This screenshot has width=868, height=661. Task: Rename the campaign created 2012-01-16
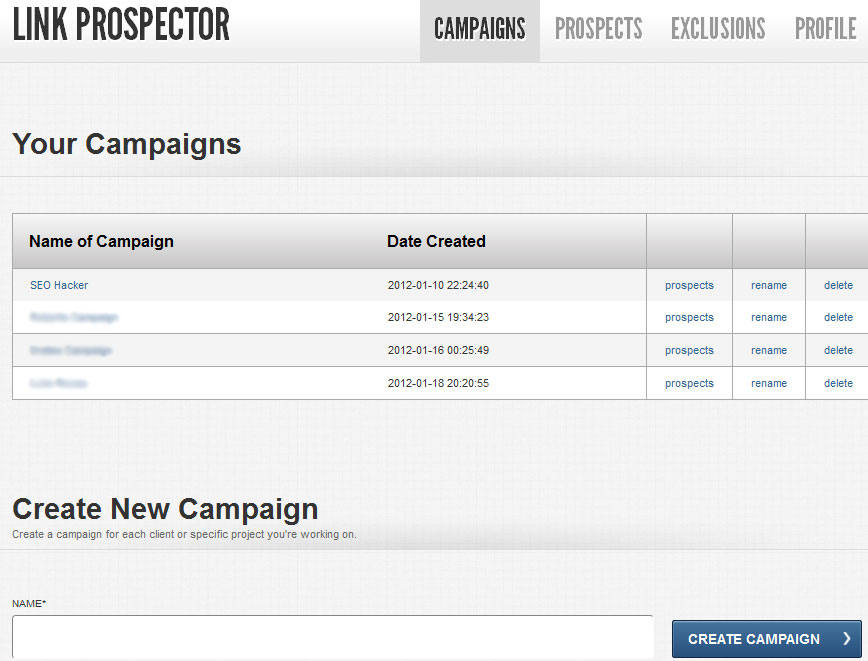point(769,350)
